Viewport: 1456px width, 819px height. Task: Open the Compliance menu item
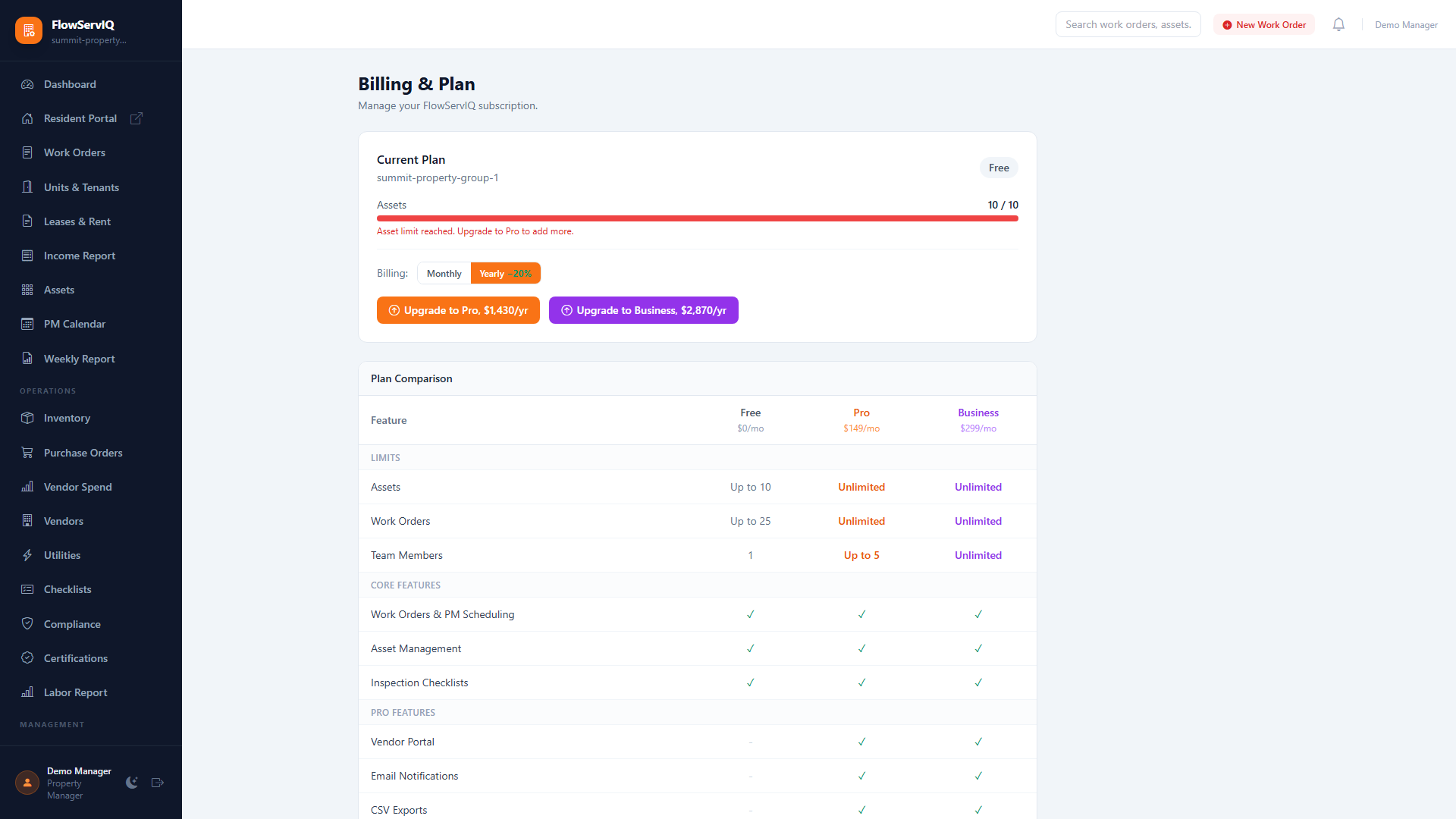click(x=91, y=623)
